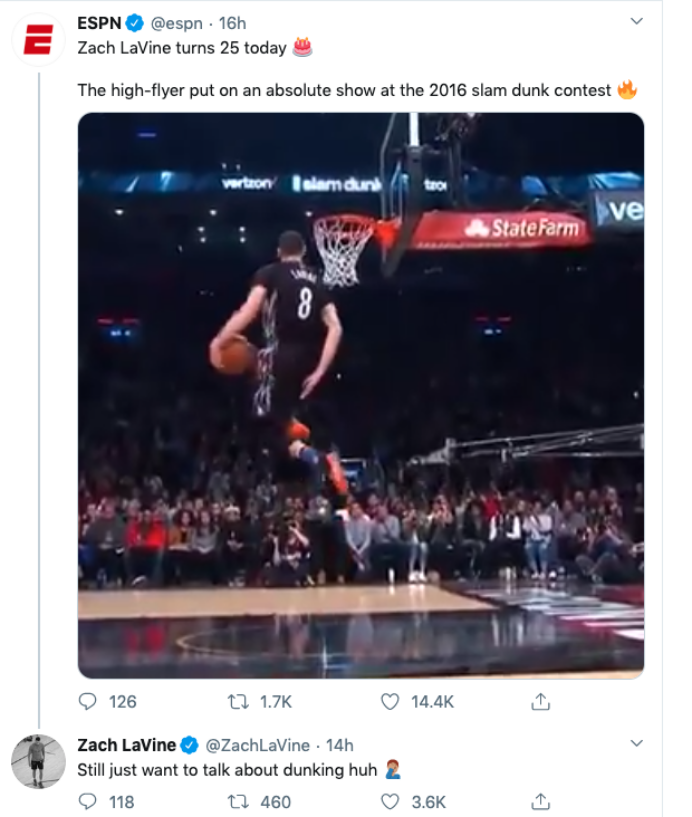Open Zach LaVine's profile avatar

(39, 761)
